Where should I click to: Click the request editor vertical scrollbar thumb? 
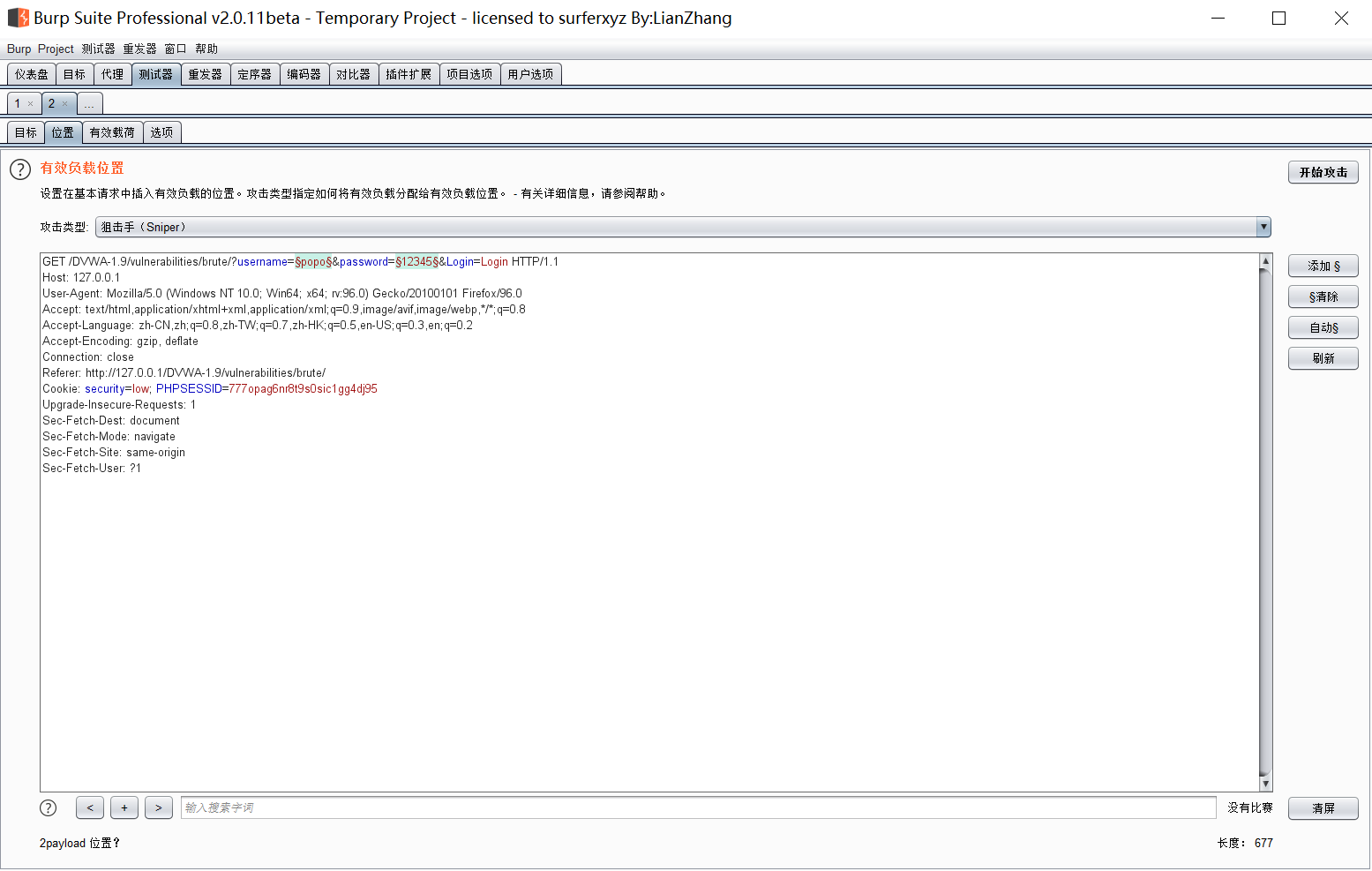click(1265, 522)
